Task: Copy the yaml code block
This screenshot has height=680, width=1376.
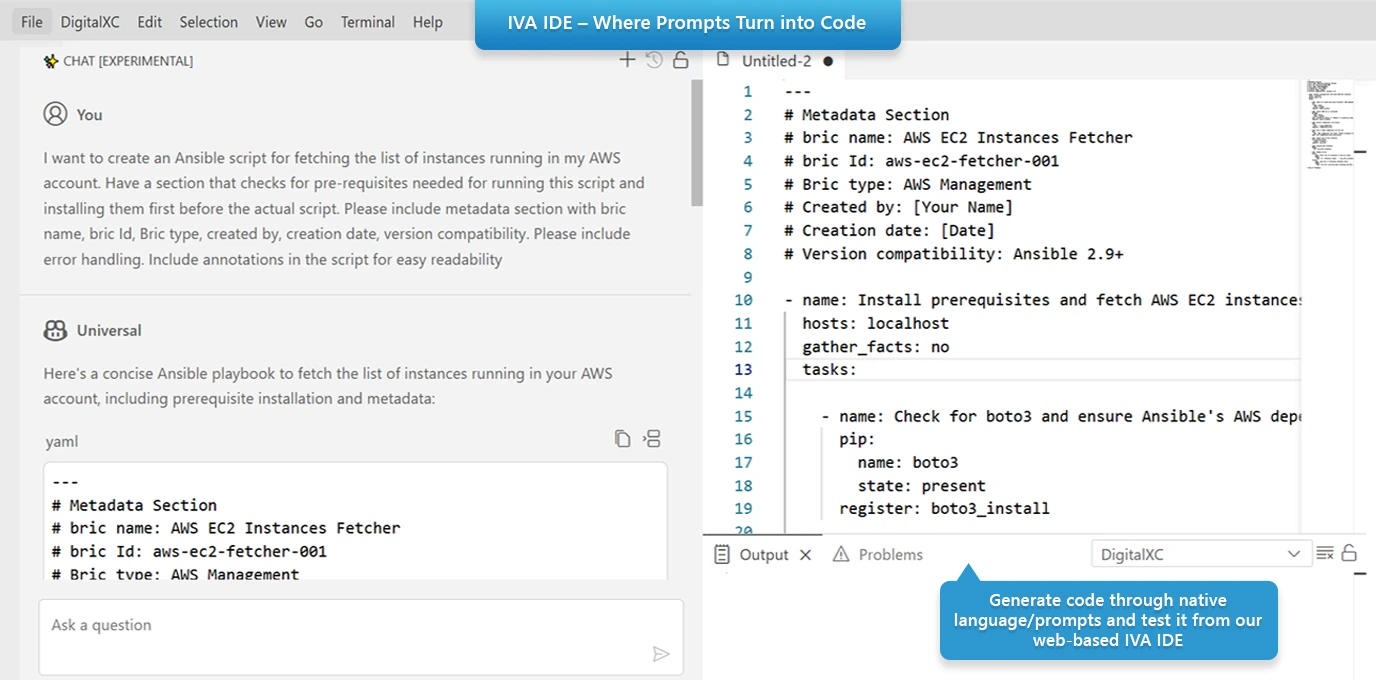Action: tap(623, 439)
